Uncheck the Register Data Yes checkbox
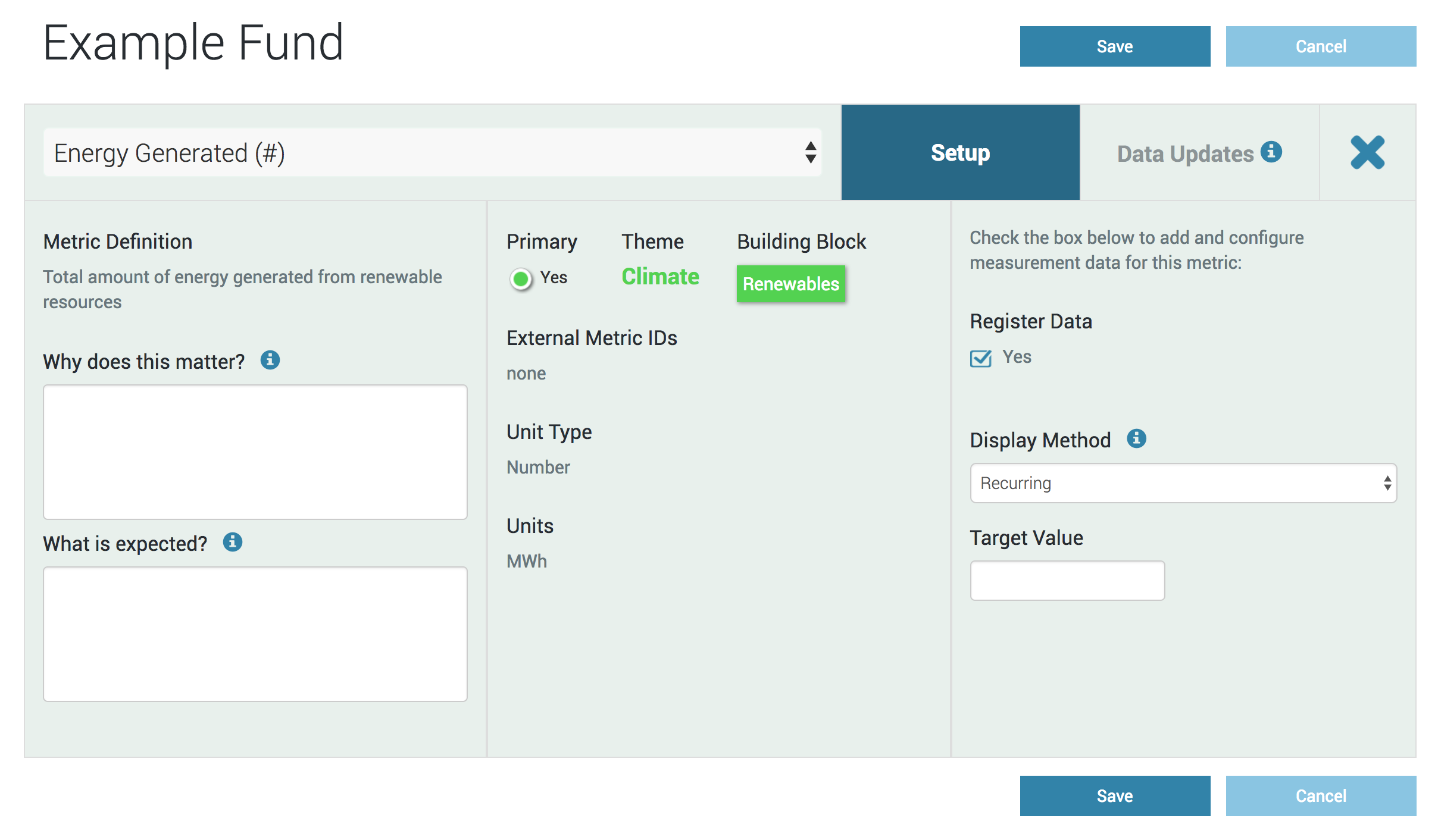The width and height of the screenshot is (1438, 840). [x=980, y=358]
